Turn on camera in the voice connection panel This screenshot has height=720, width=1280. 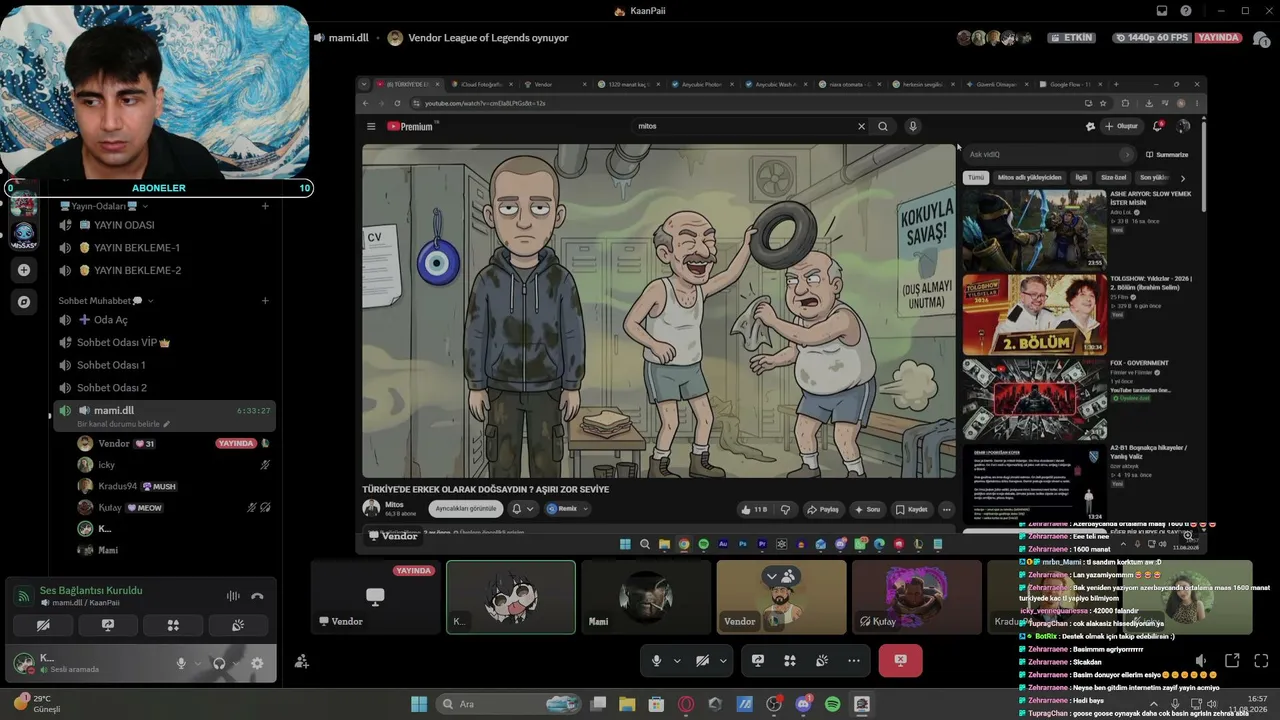point(43,626)
